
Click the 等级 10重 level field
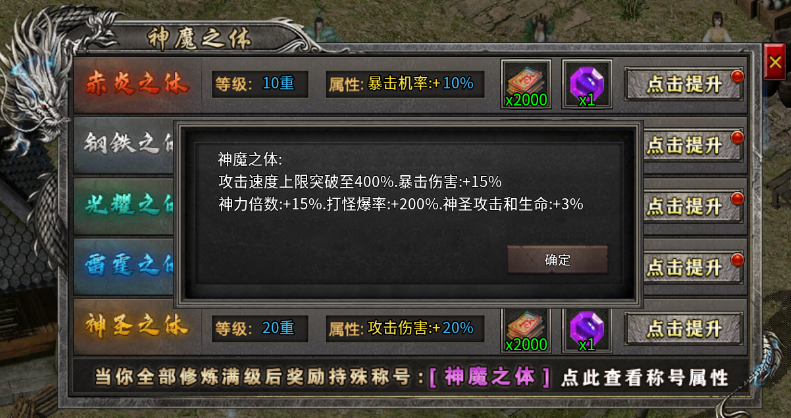tap(260, 84)
